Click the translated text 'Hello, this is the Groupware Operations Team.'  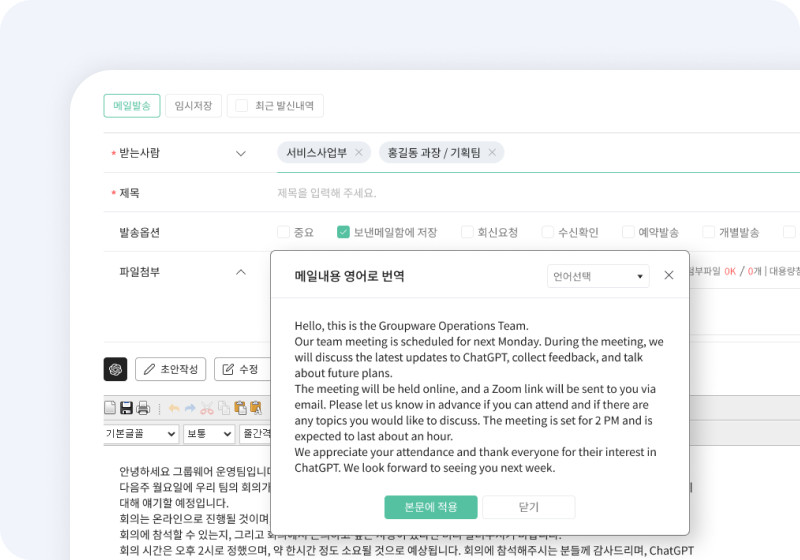(411, 325)
